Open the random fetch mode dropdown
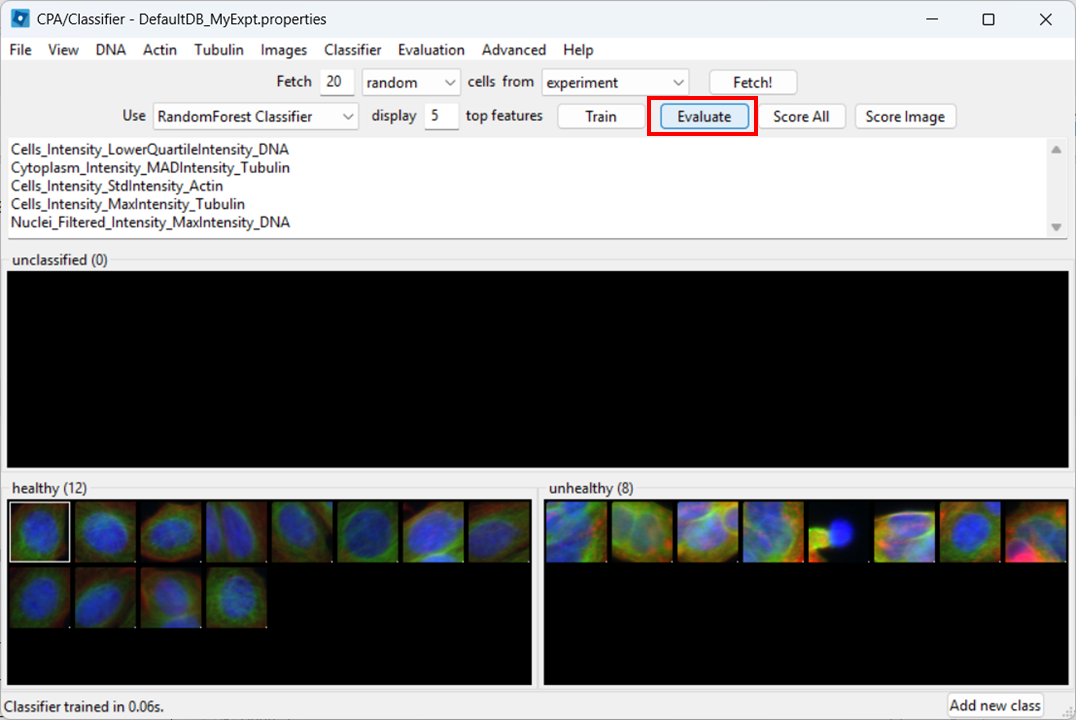The width and height of the screenshot is (1076, 720). [x=410, y=81]
